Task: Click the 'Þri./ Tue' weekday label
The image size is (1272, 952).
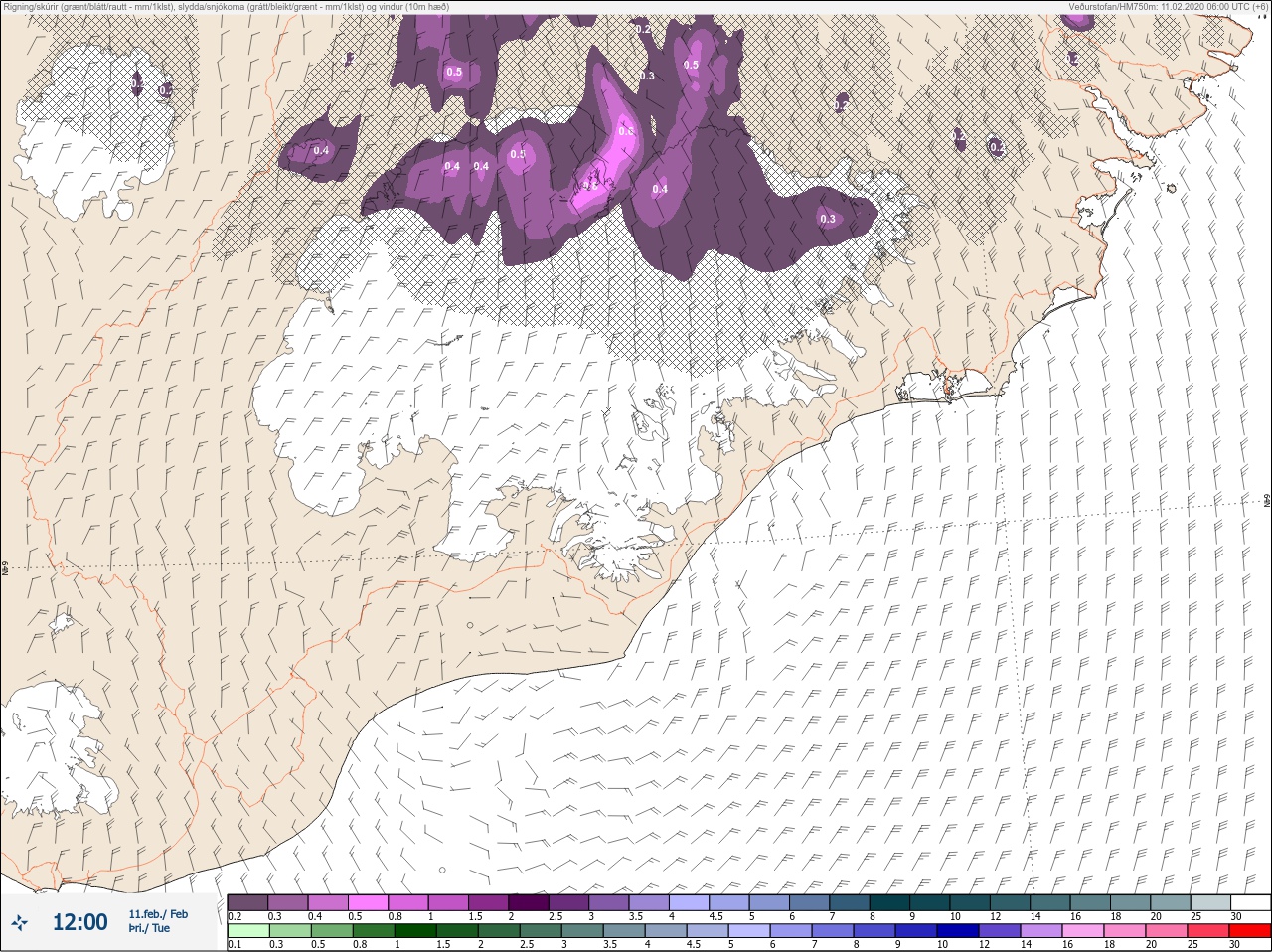Action: point(149,928)
